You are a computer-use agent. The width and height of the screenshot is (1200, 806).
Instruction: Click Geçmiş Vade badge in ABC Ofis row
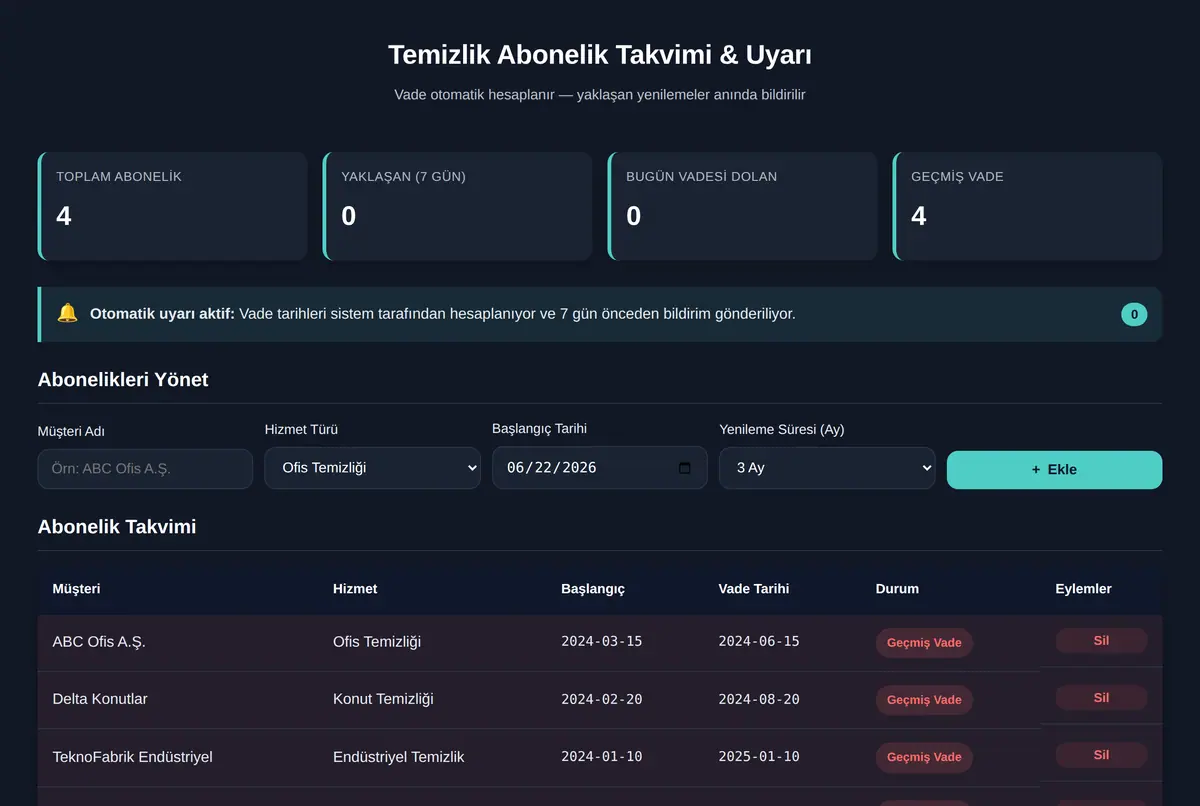click(x=924, y=643)
